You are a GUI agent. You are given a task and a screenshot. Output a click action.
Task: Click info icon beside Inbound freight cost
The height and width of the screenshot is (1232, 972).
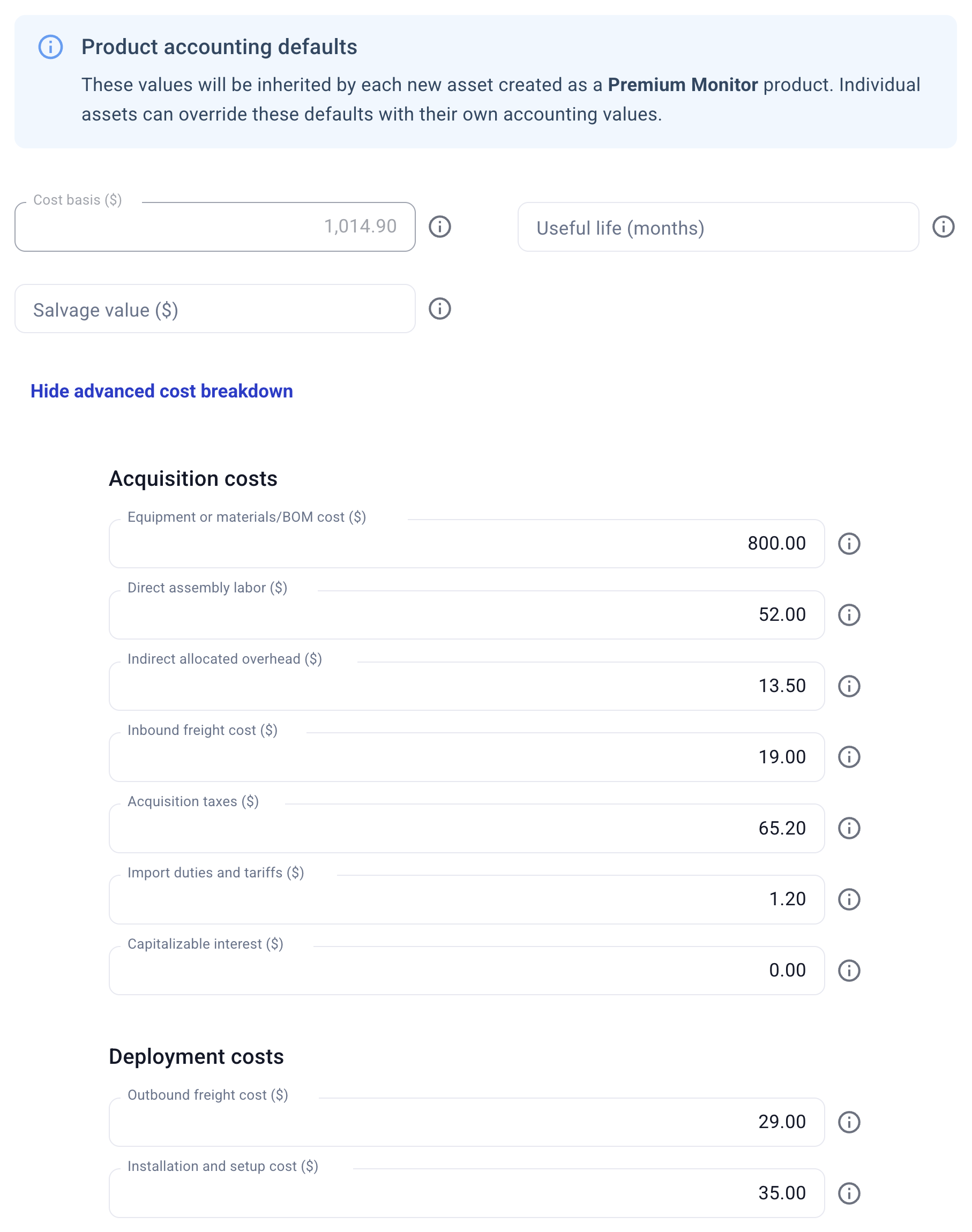point(849,757)
